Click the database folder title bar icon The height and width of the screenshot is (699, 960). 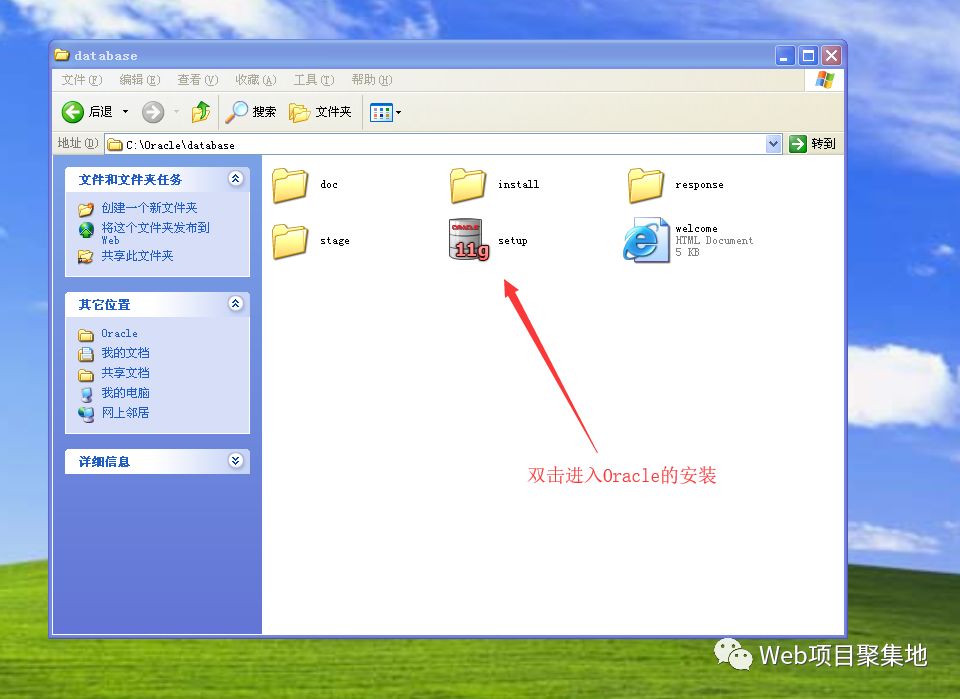pyautogui.click(x=62, y=55)
